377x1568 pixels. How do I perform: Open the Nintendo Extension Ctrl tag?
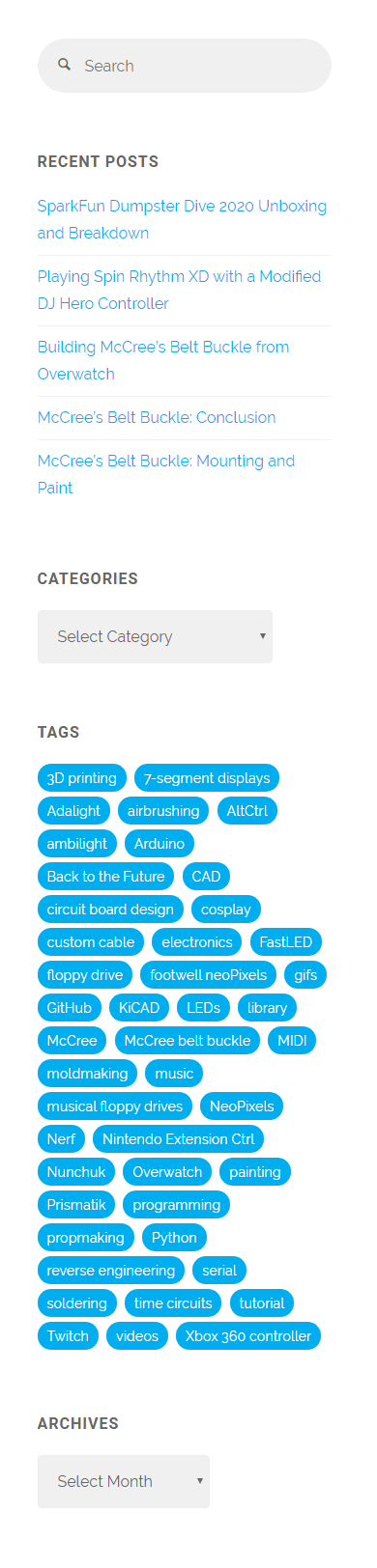pos(179,1139)
